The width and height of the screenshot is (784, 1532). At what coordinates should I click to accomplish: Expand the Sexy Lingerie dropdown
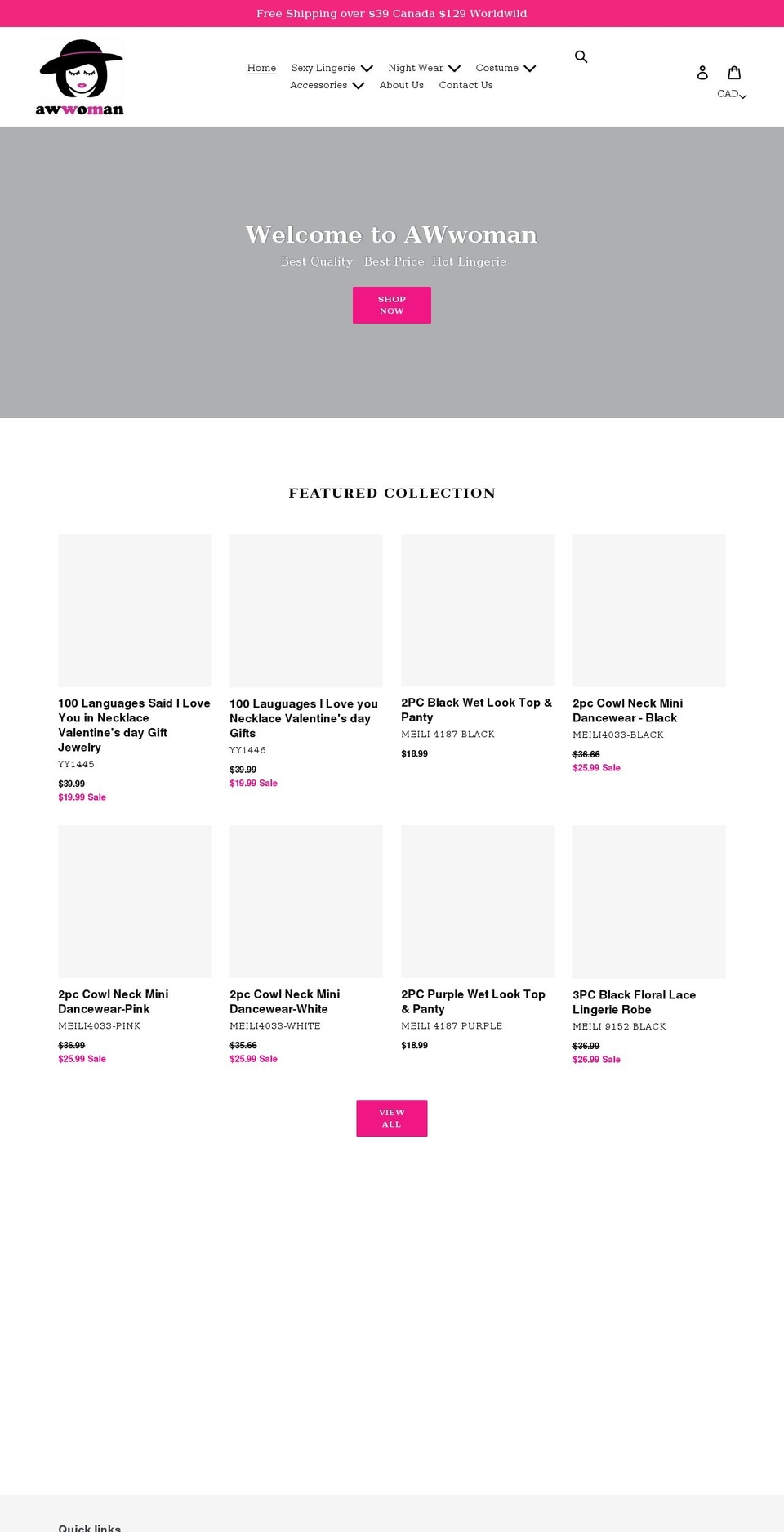click(x=332, y=68)
